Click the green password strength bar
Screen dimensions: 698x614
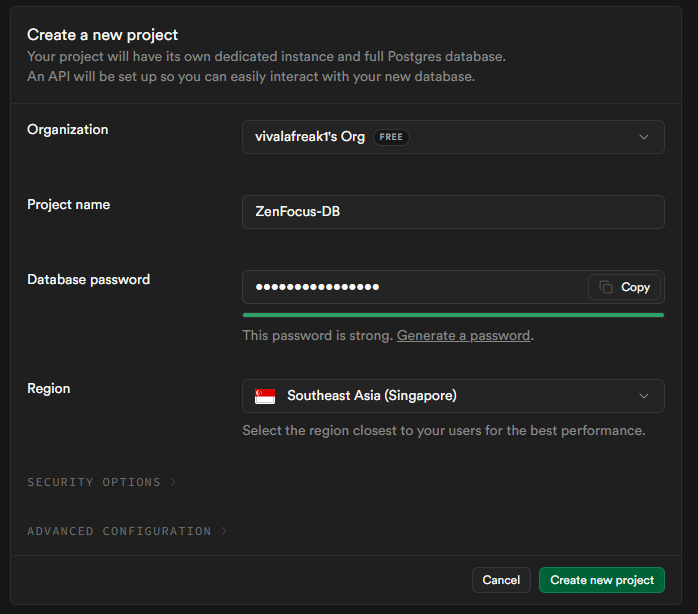(x=452, y=315)
